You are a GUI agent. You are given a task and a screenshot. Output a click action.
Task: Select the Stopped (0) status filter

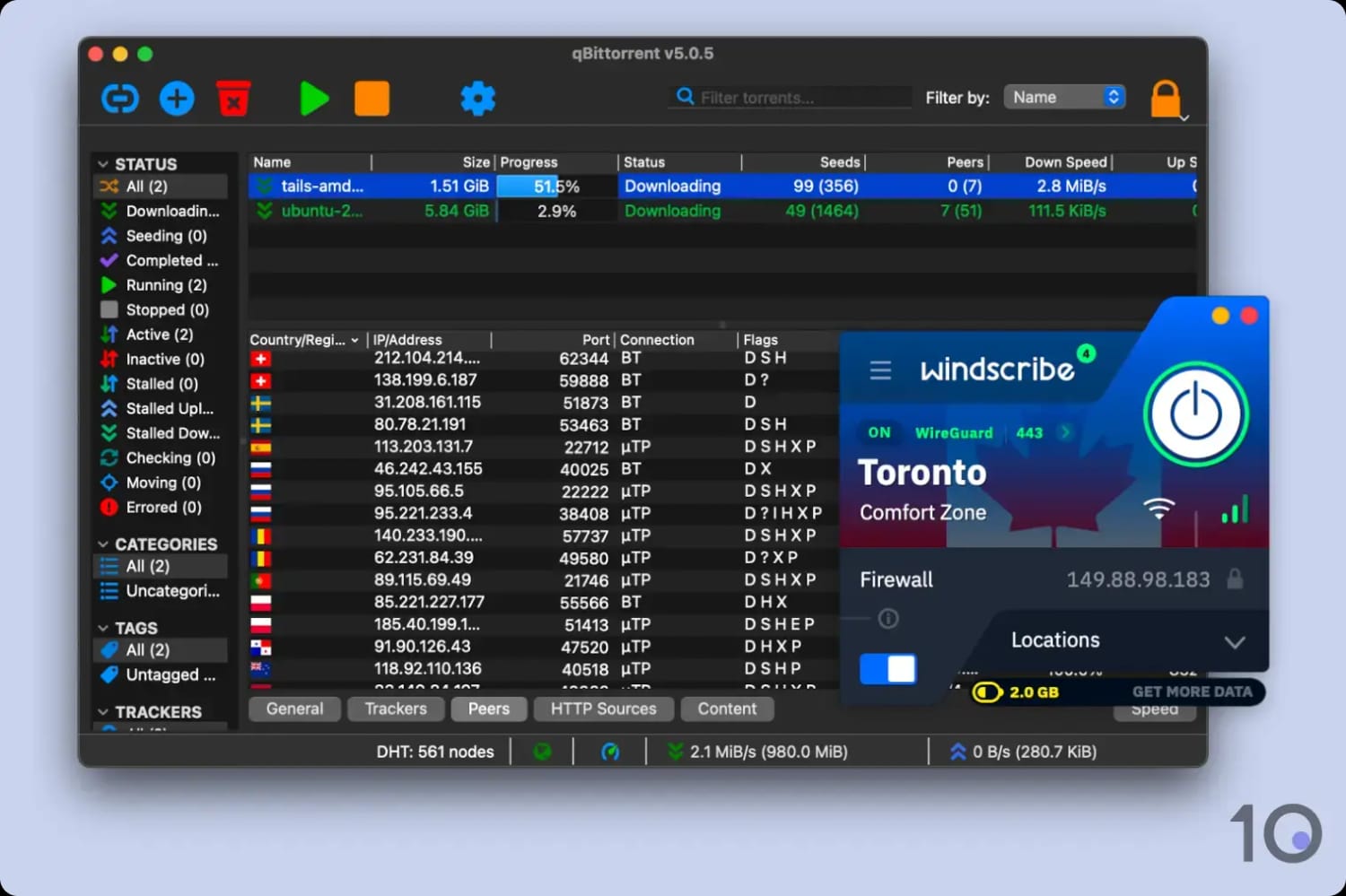pos(161,309)
